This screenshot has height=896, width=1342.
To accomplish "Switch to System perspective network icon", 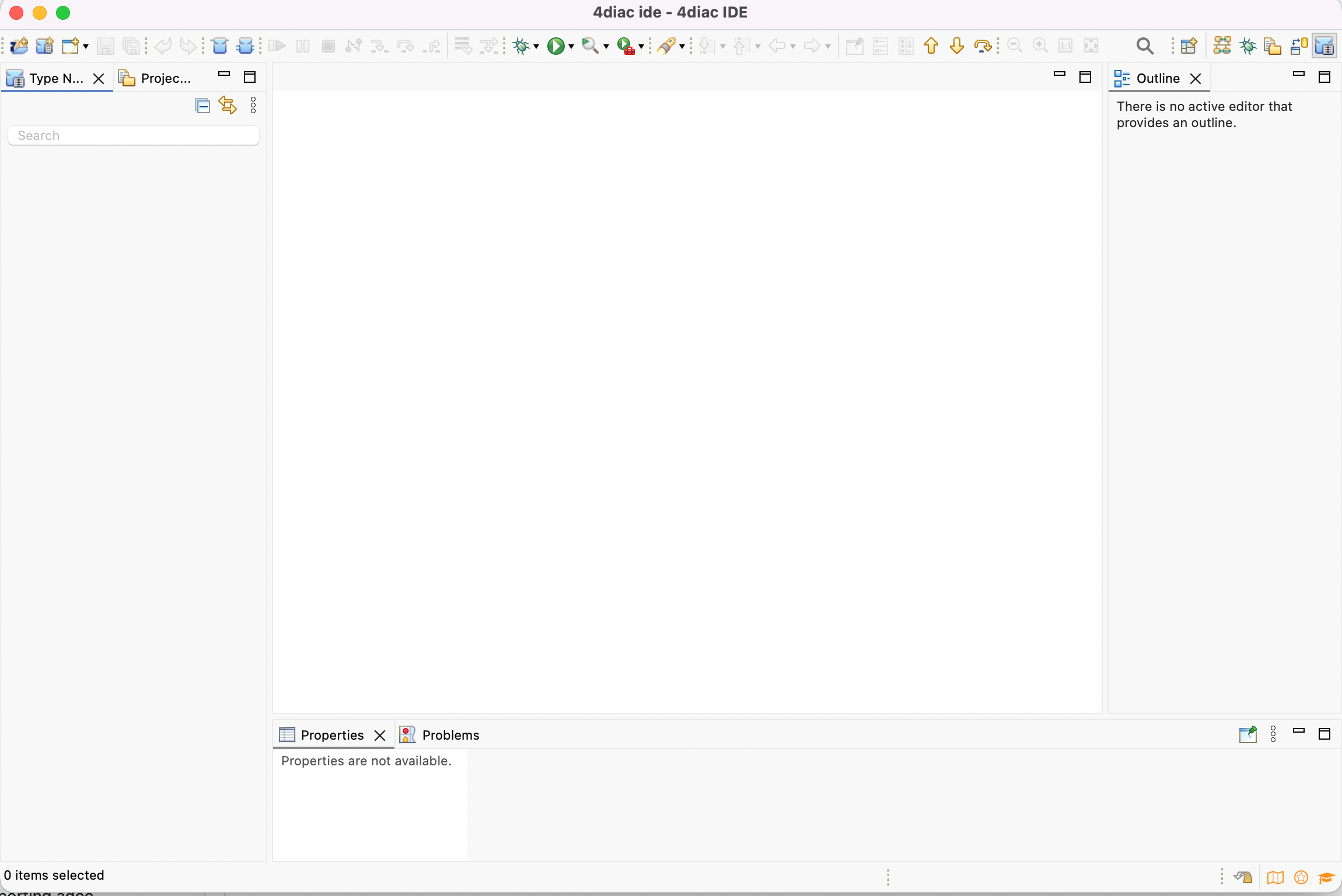I will coord(1222,45).
